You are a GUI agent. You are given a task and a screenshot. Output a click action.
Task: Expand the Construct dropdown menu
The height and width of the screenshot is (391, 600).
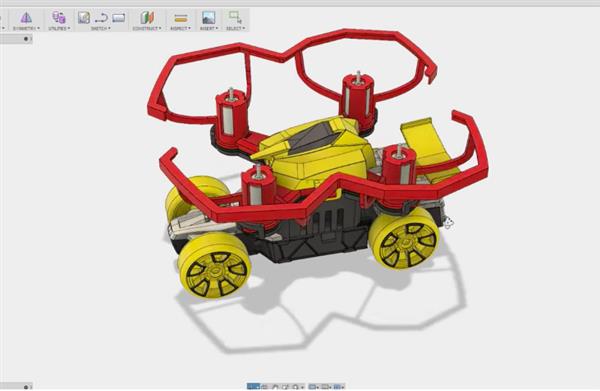(147, 29)
